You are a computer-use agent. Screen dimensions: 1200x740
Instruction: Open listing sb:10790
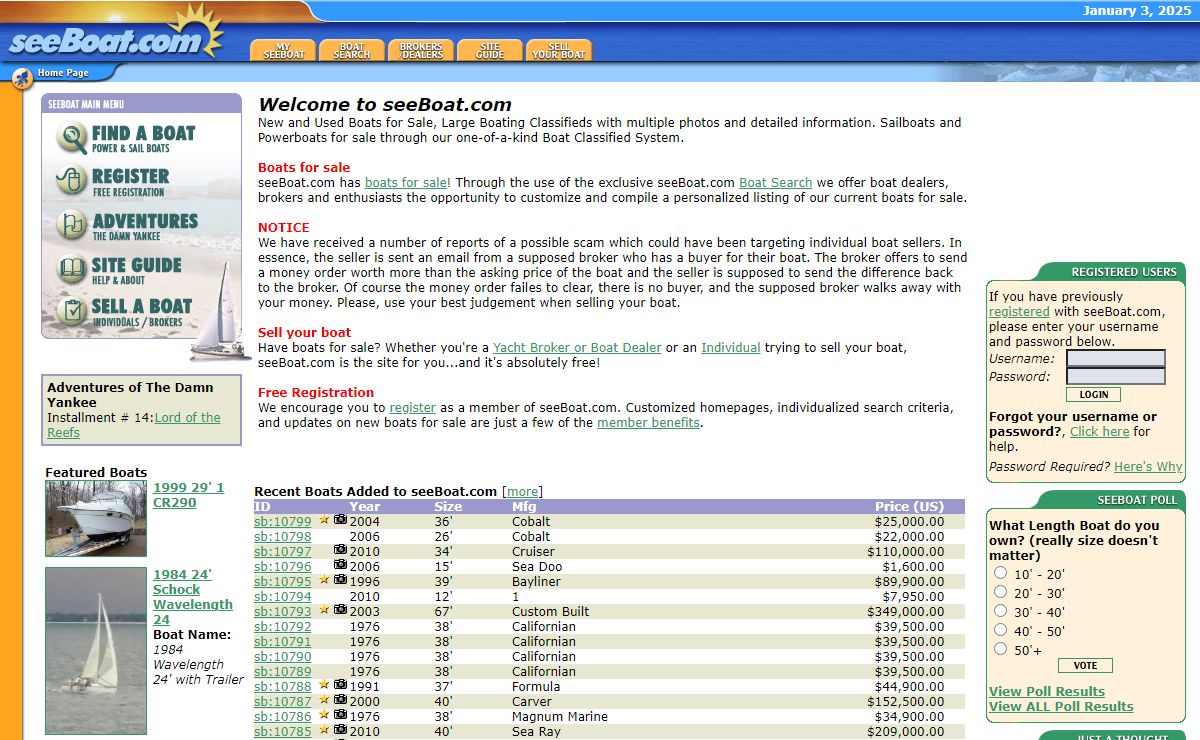(283, 656)
